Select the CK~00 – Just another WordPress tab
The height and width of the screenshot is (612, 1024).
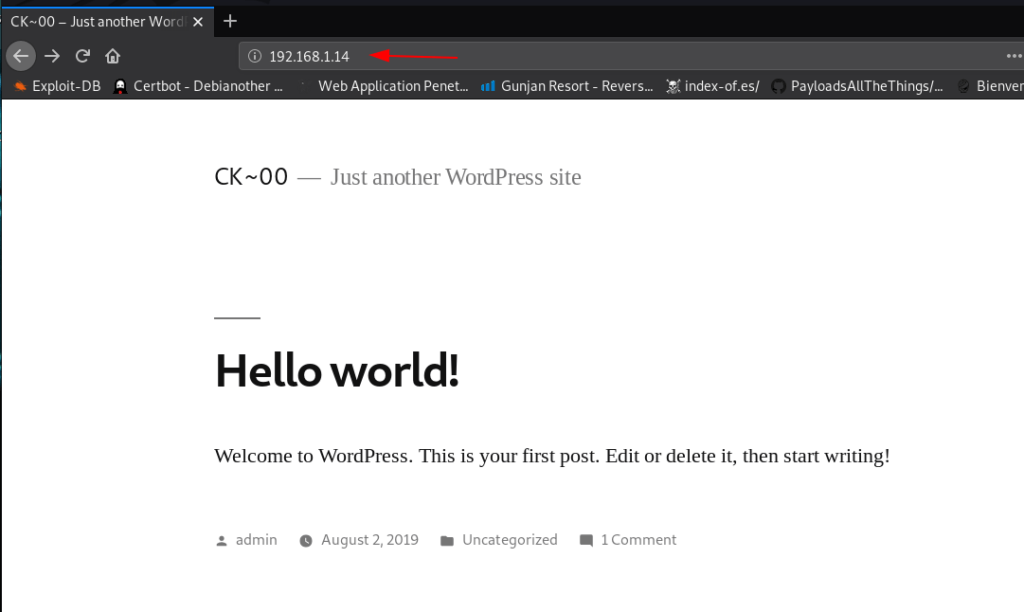107,22
